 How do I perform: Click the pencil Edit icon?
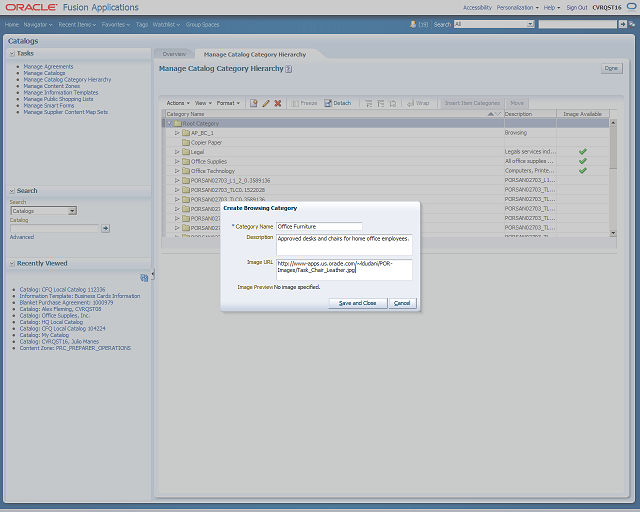point(266,103)
